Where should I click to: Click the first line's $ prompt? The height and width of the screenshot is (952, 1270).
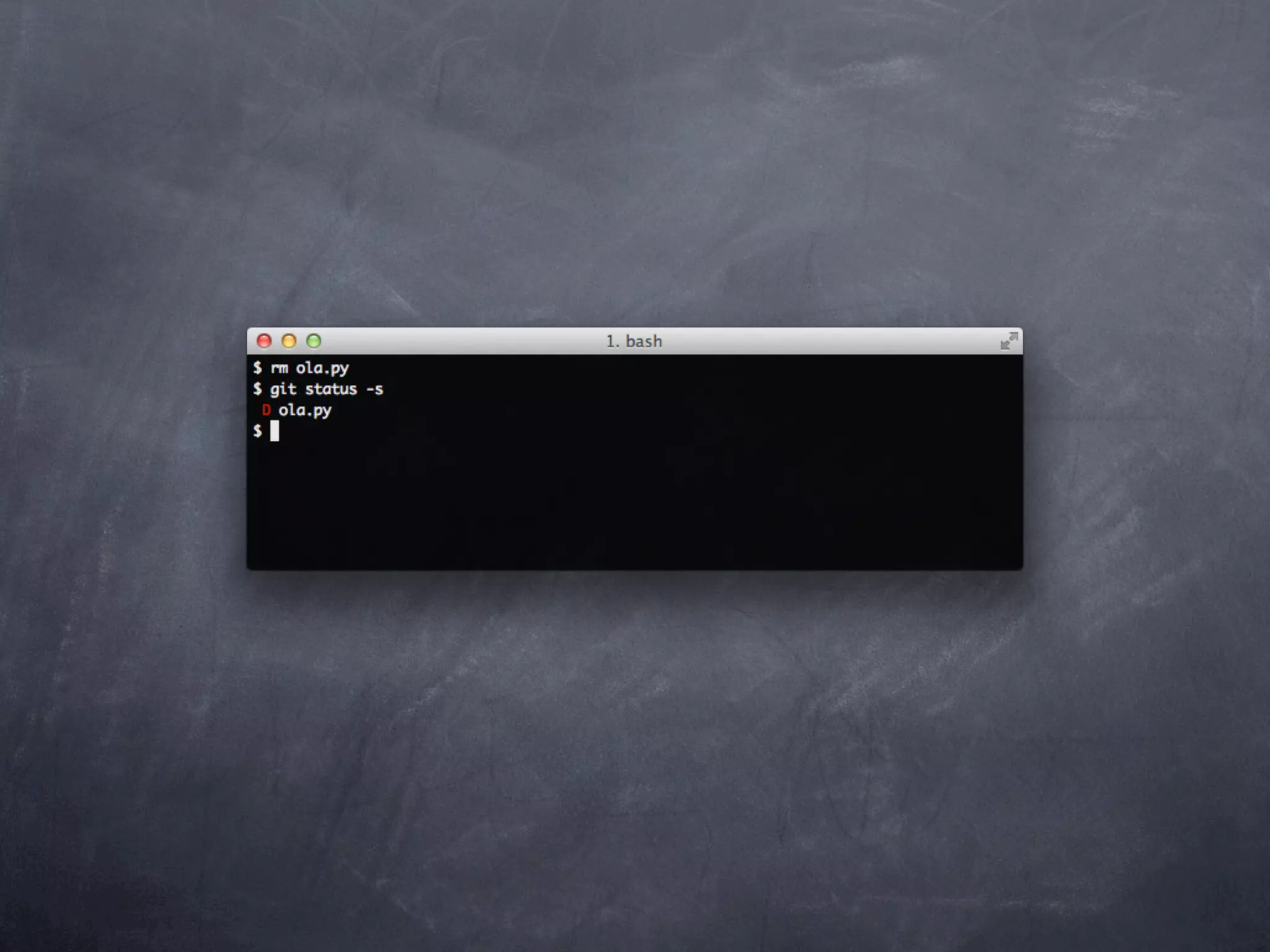click(257, 368)
